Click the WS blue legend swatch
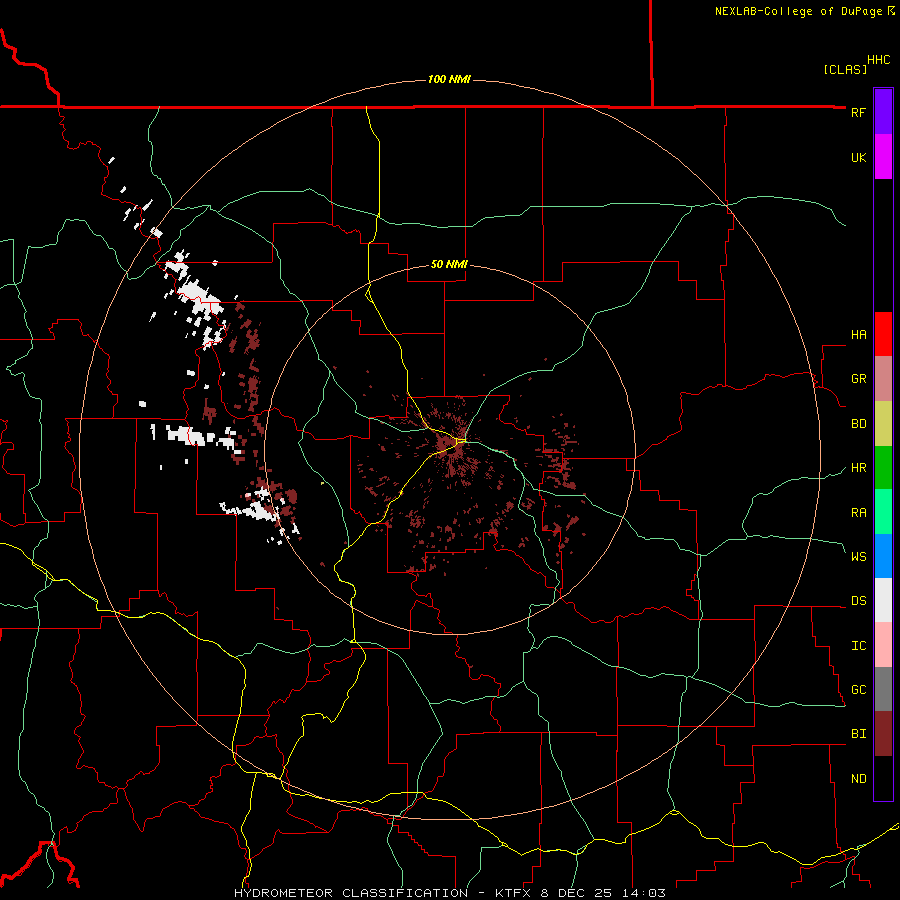 click(883, 556)
